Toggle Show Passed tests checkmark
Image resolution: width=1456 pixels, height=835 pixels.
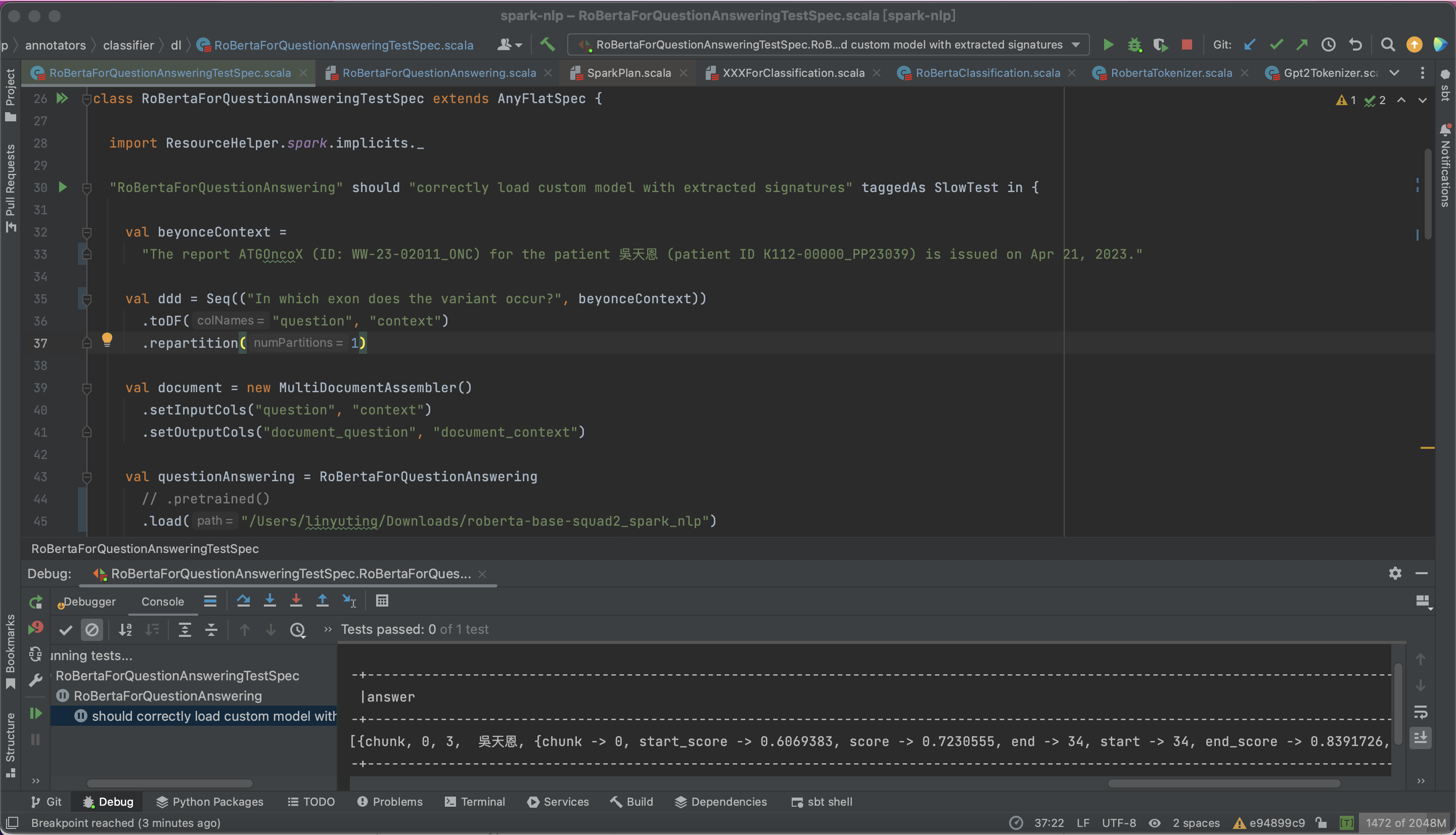click(65, 630)
